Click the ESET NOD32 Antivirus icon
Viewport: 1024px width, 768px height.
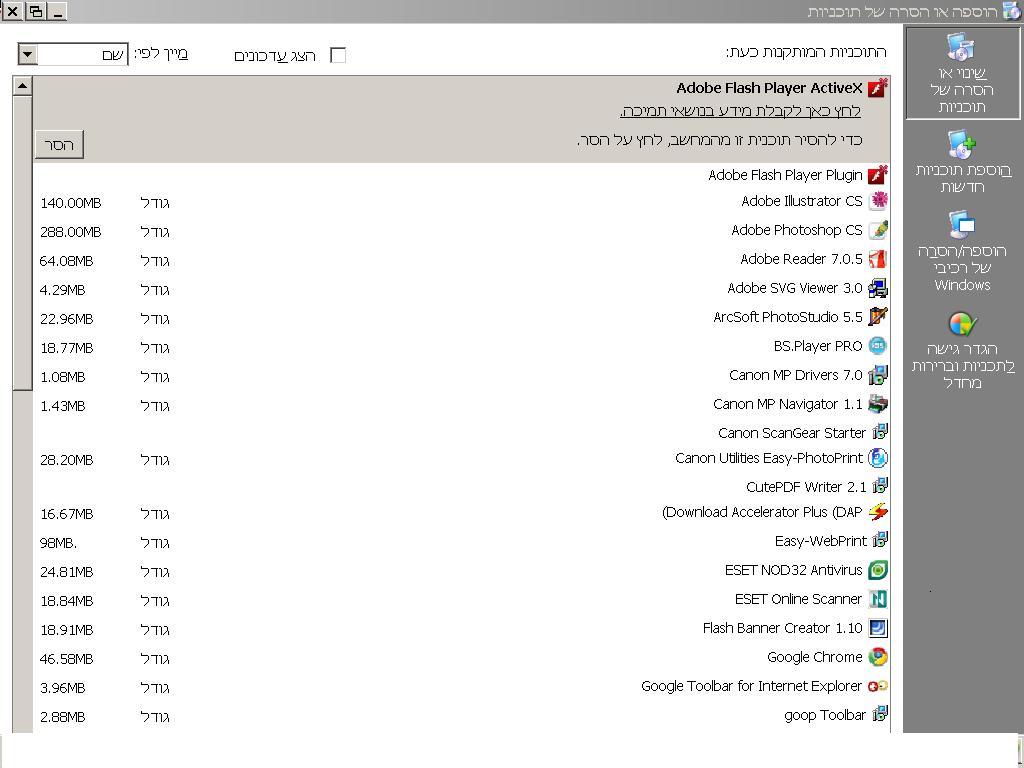click(x=878, y=570)
